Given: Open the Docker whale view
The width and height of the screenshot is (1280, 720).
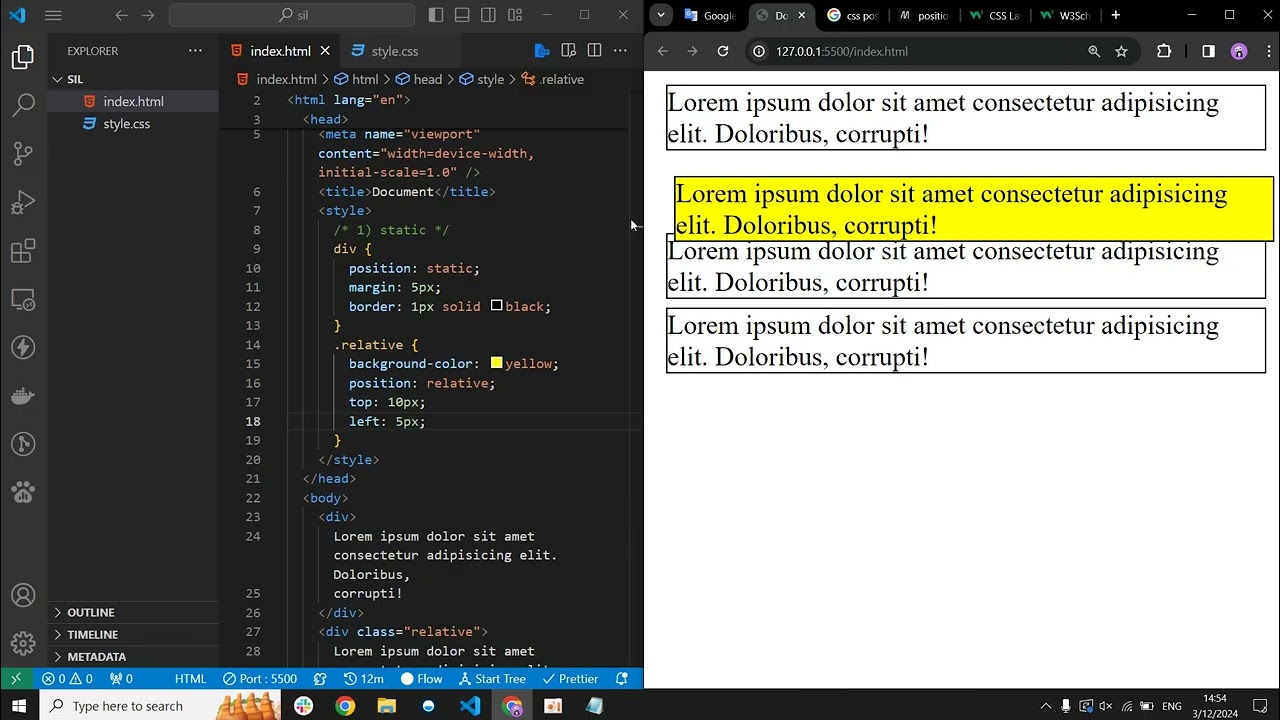Looking at the screenshot, I should (x=23, y=396).
